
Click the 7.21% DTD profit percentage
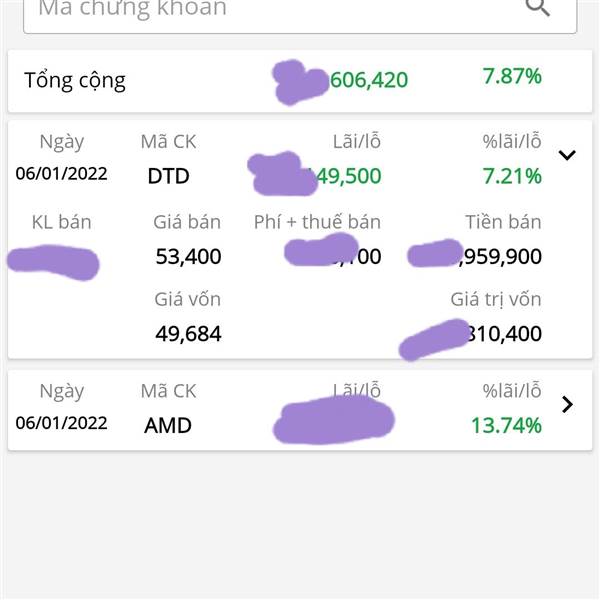512,176
